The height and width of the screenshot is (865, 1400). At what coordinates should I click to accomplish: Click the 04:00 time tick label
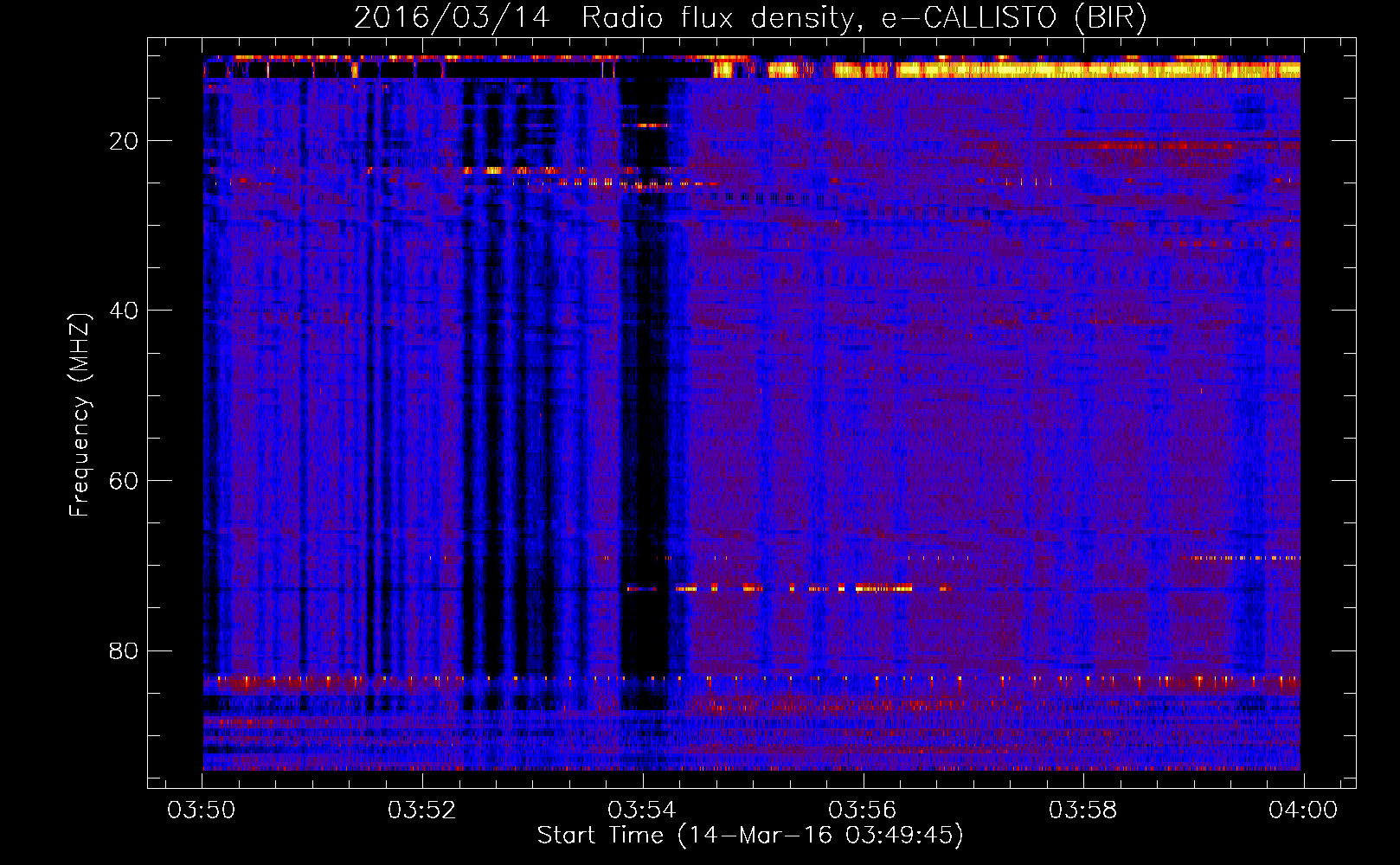pos(1303,811)
